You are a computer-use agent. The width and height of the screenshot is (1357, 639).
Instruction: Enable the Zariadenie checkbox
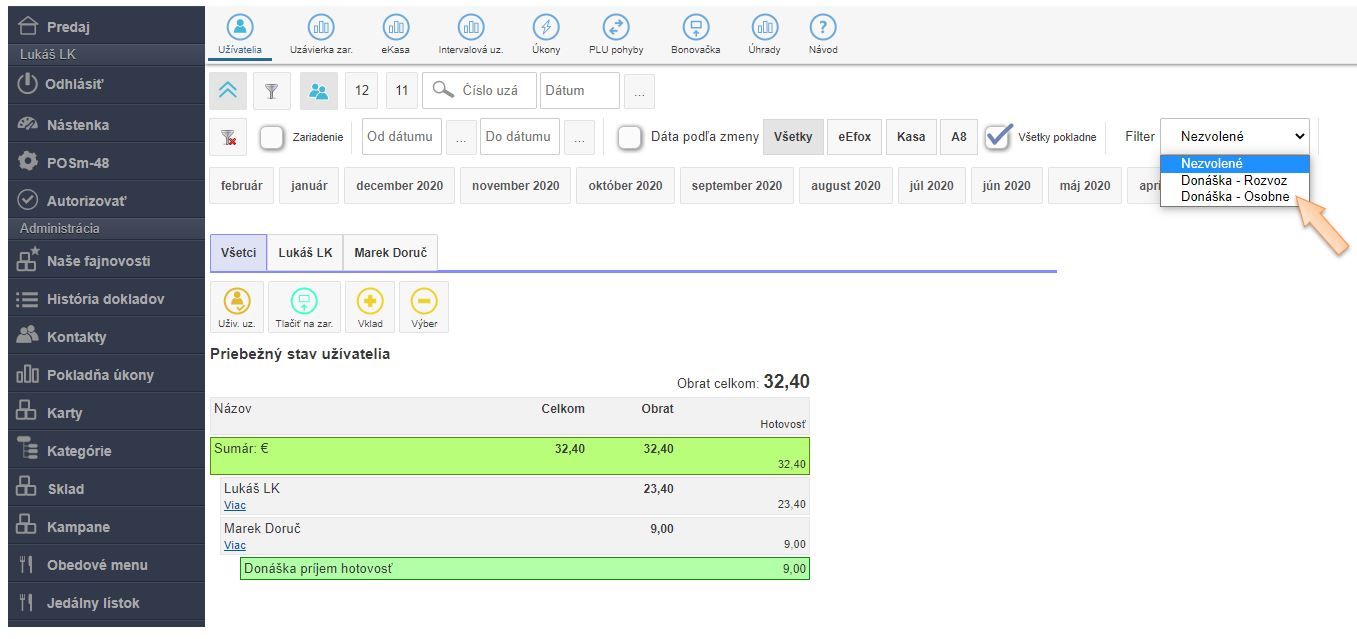click(x=272, y=137)
